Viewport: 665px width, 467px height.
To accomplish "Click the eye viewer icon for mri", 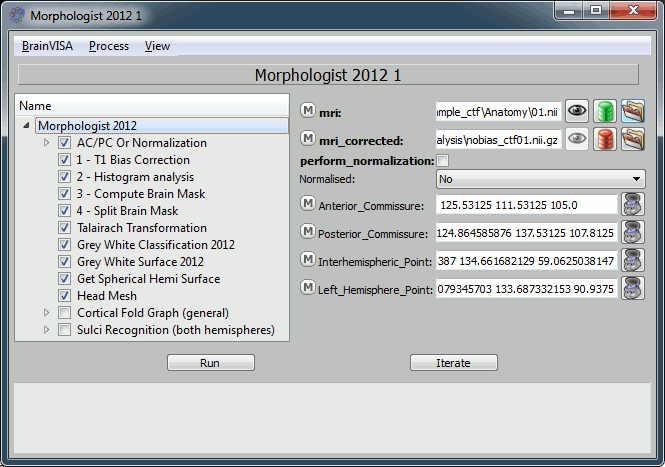I will (x=577, y=111).
